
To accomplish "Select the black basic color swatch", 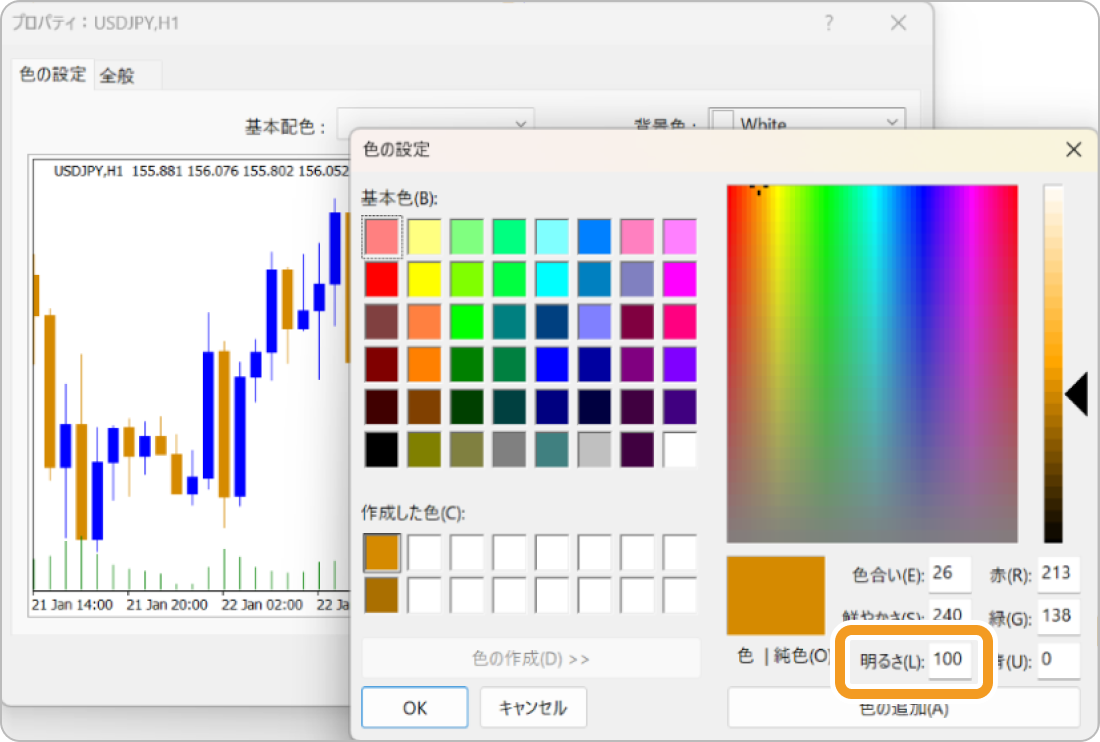I will click(382, 450).
